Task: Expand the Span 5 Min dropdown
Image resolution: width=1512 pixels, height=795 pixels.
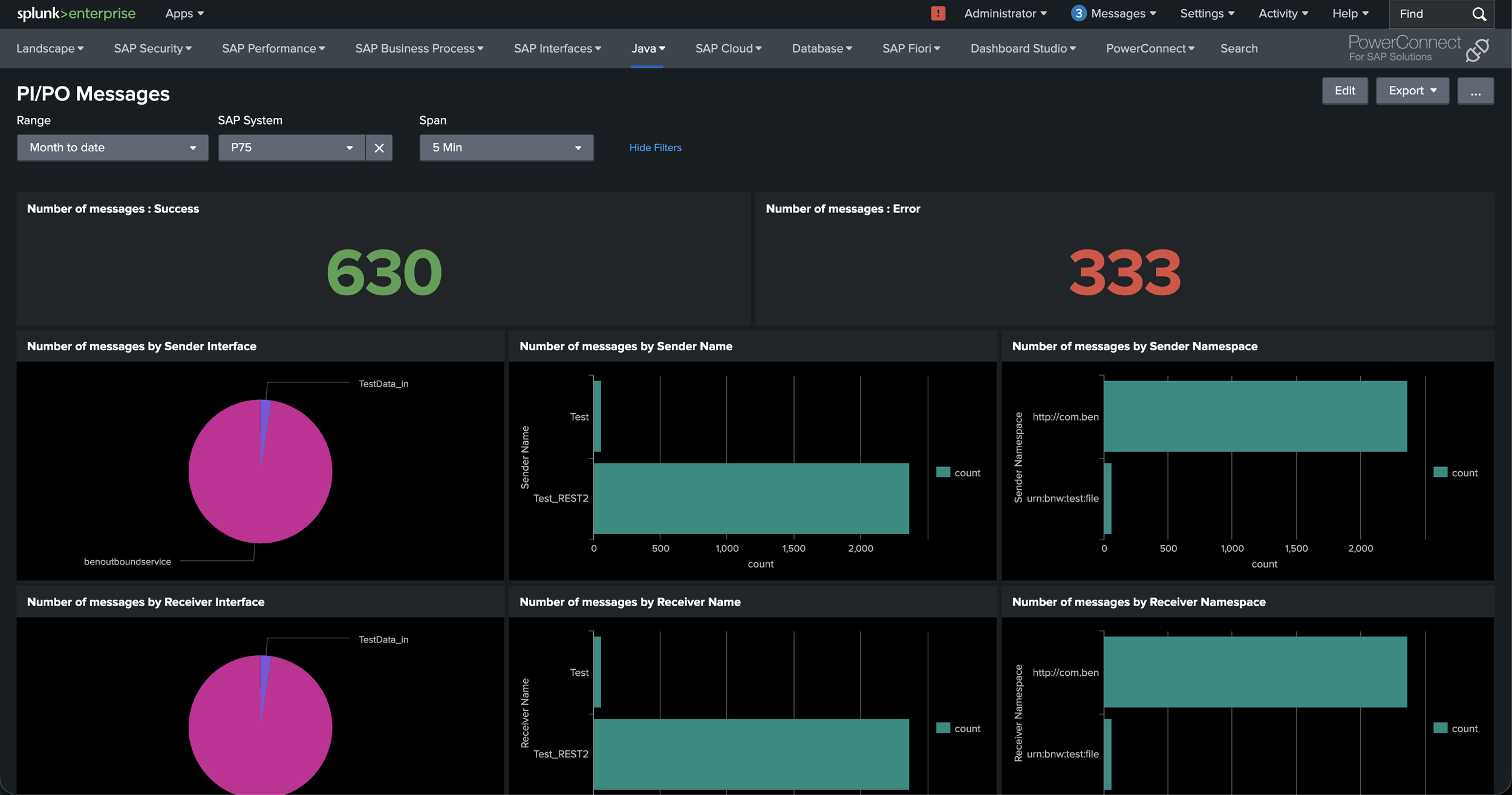Action: [506, 148]
